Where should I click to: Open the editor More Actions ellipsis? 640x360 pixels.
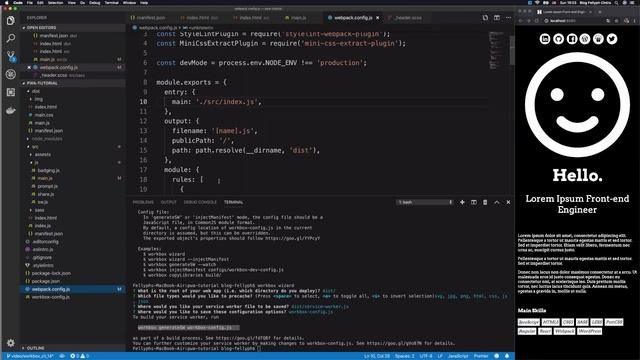(x=508, y=18)
